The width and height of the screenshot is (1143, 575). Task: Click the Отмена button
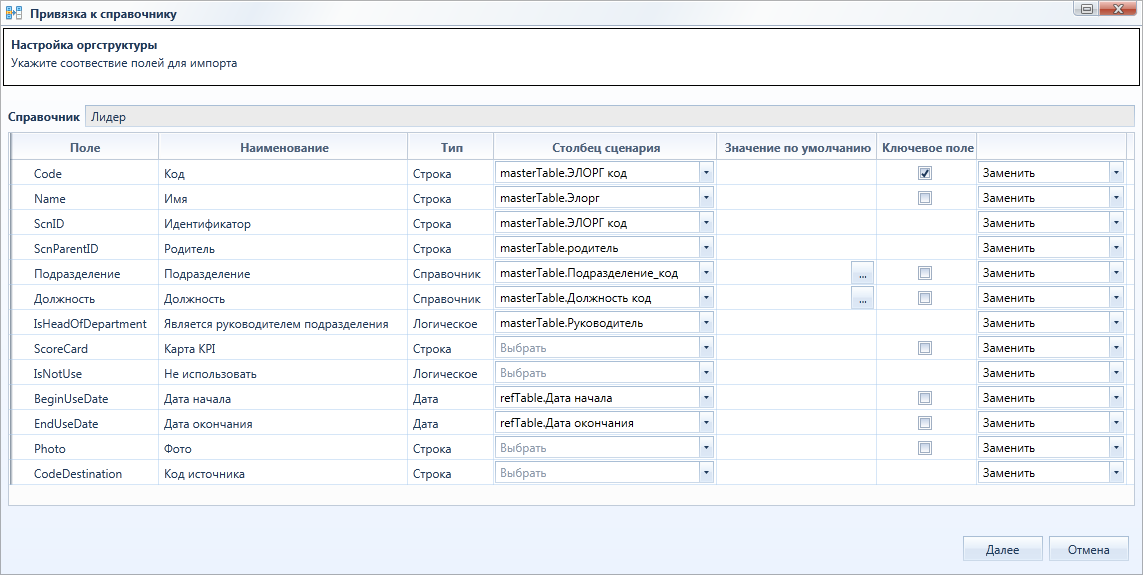pos(1088,549)
